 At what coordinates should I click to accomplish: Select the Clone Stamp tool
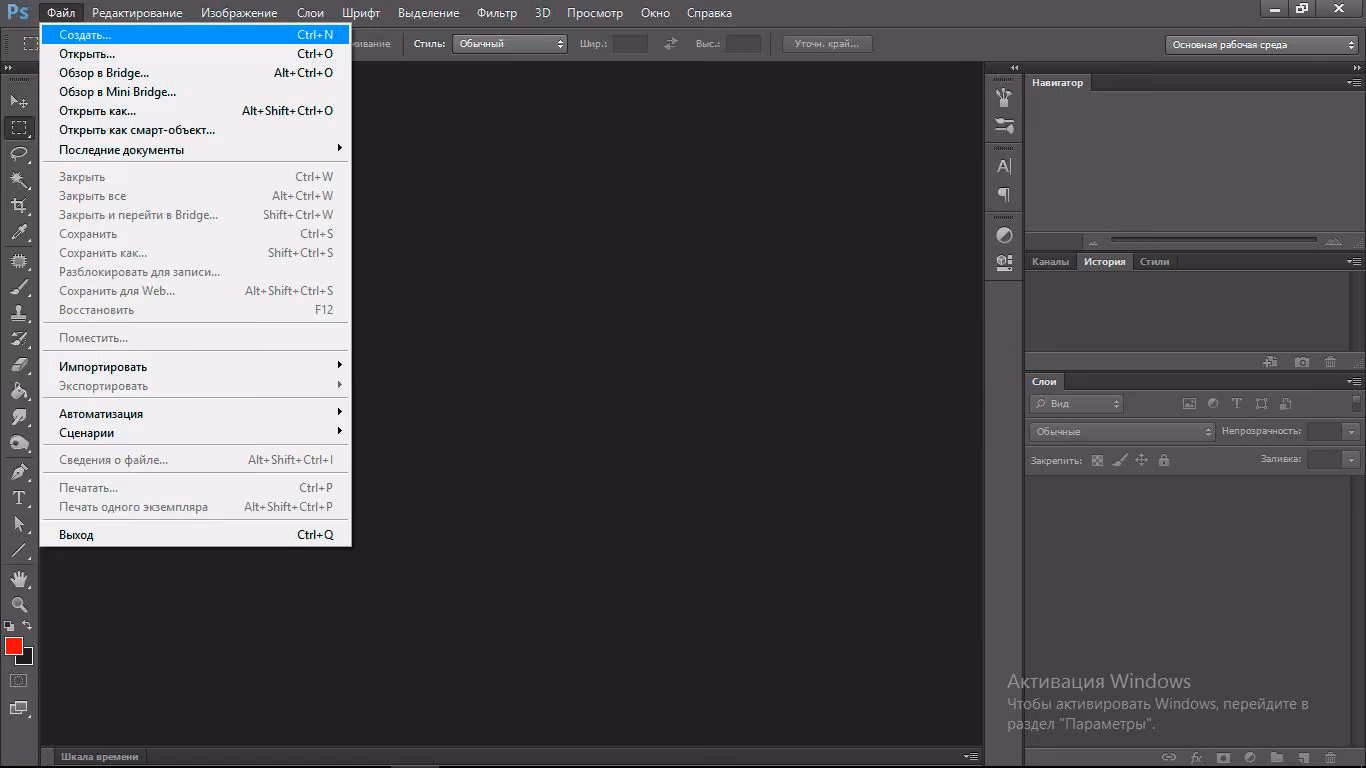pyautogui.click(x=19, y=313)
